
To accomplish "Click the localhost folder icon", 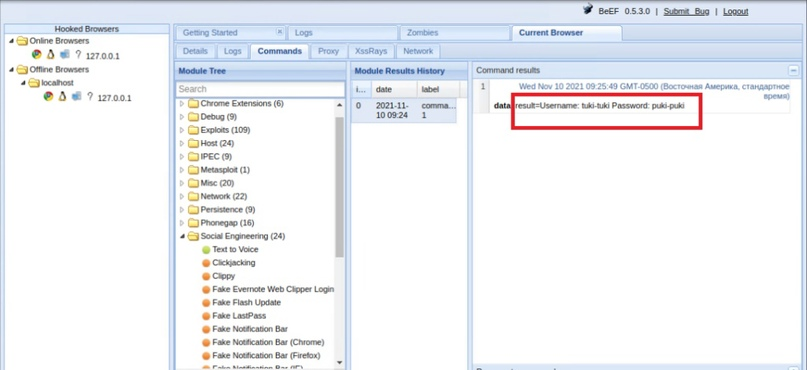I will (34, 83).
